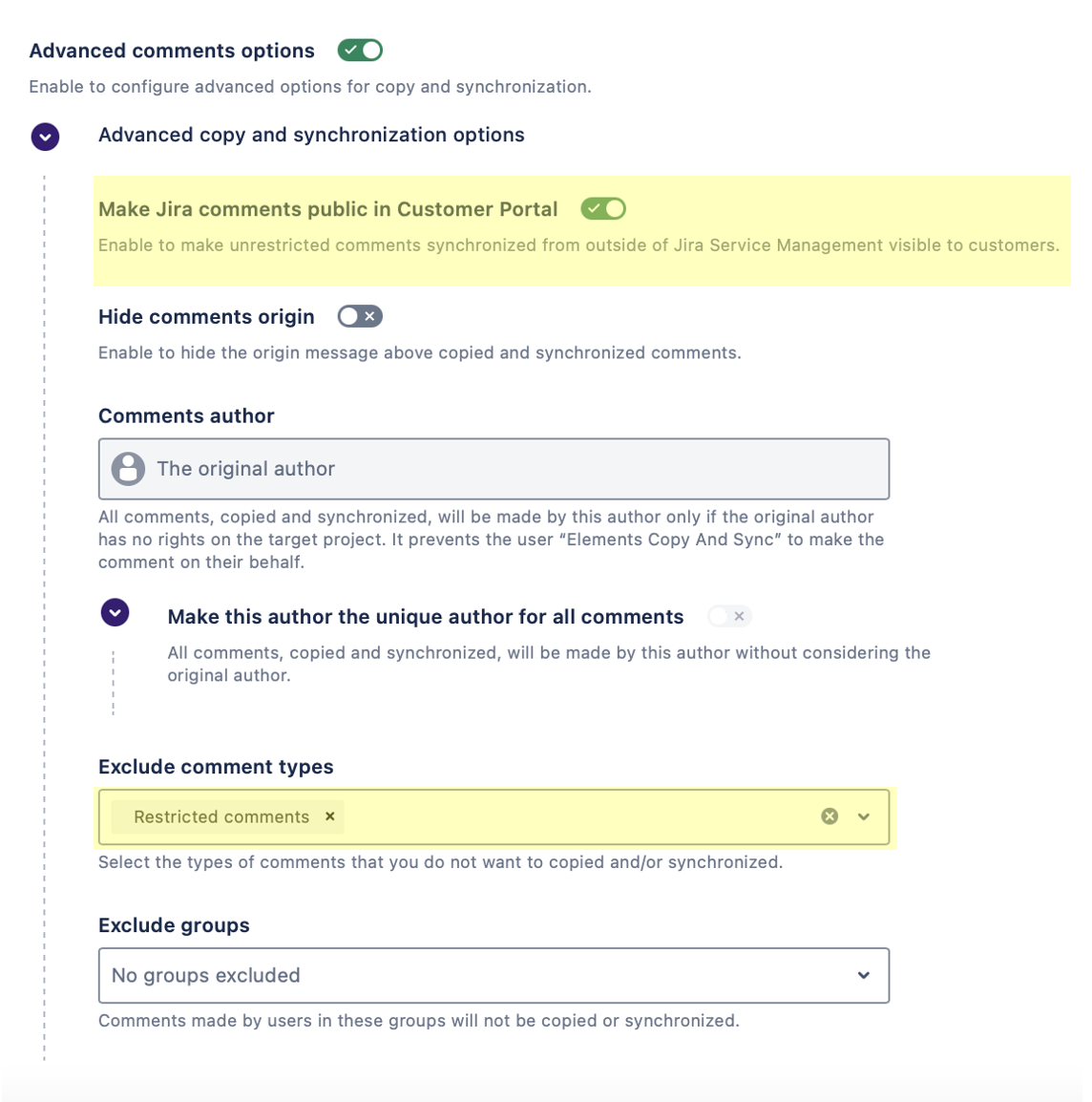This screenshot has height=1102, width=1092.
Task: Select the Restricted comments chip text
Action: click(x=221, y=816)
